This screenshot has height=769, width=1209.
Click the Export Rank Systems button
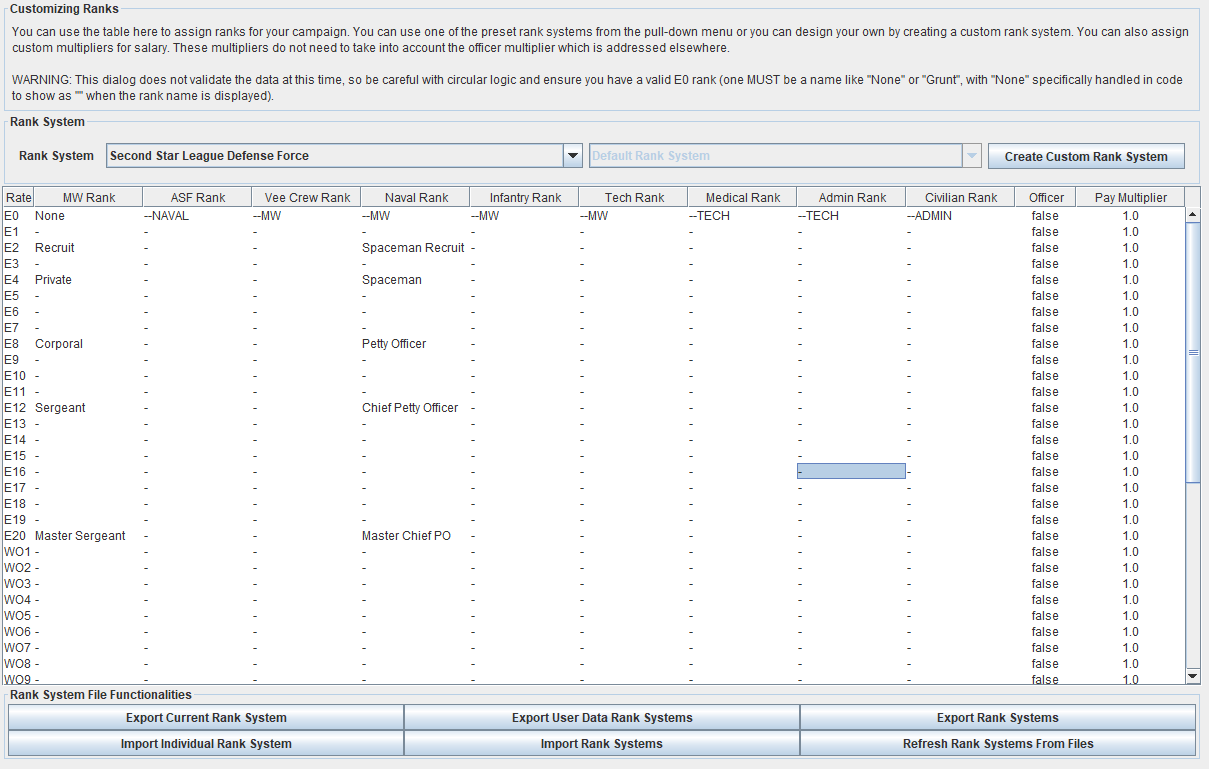[x=997, y=718]
